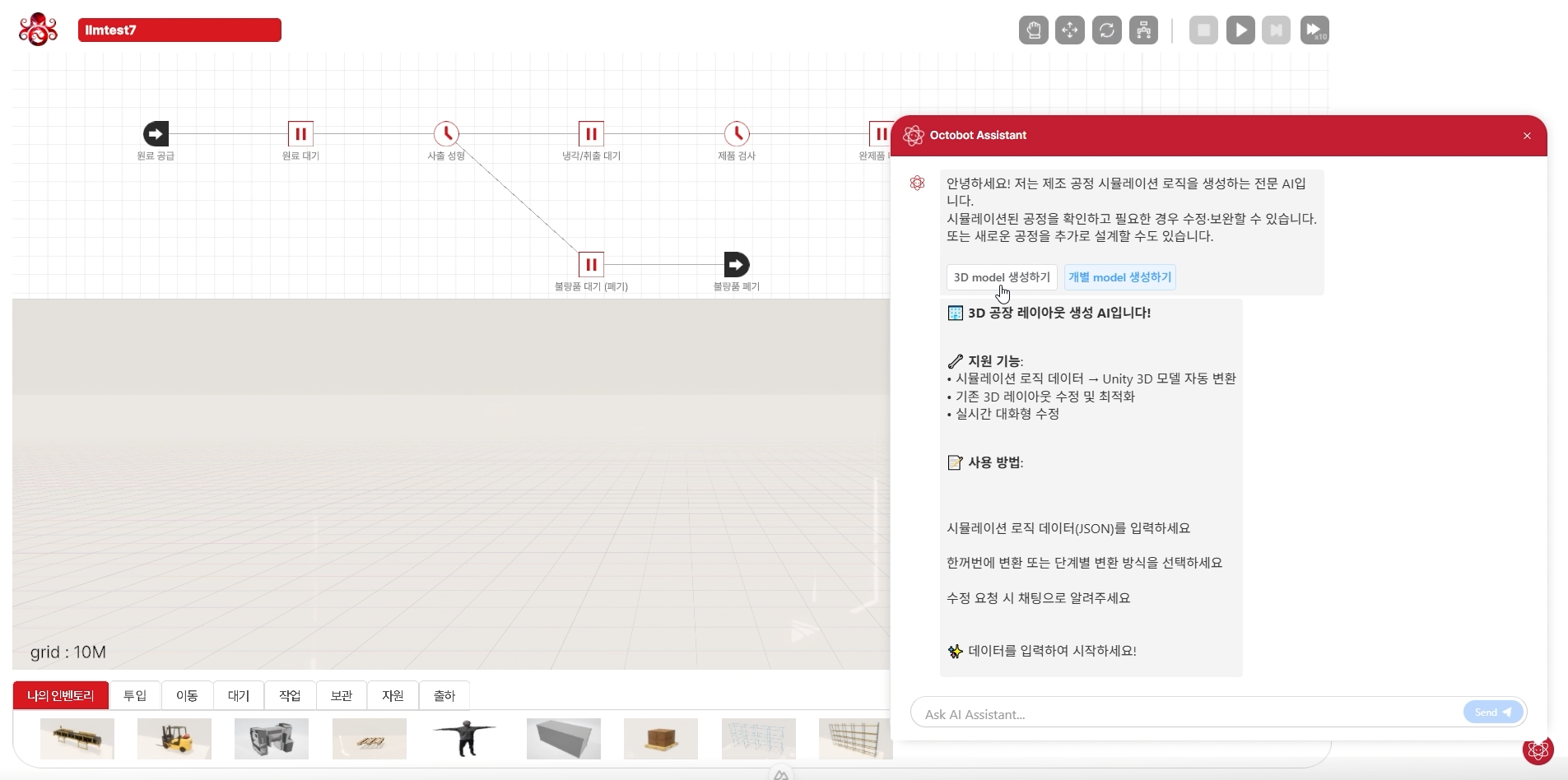Switch to the 자원 tab
This screenshot has height=780, width=1568.
click(393, 695)
